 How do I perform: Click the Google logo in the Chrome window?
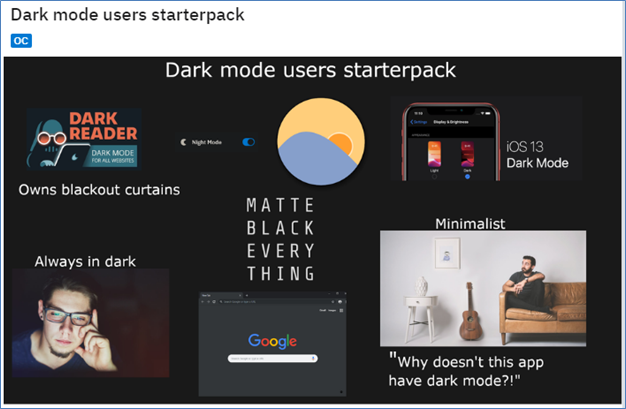pos(272,341)
